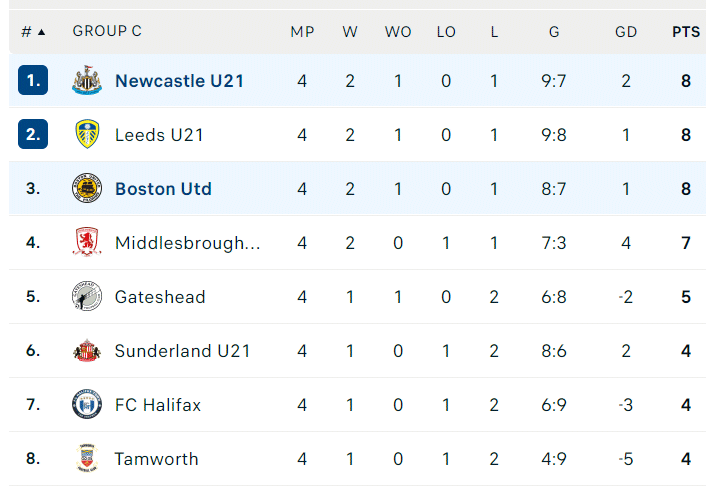706x490 pixels.
Task: Click the Sunderland U21 club crest
Action: click(x=87, y=350)
